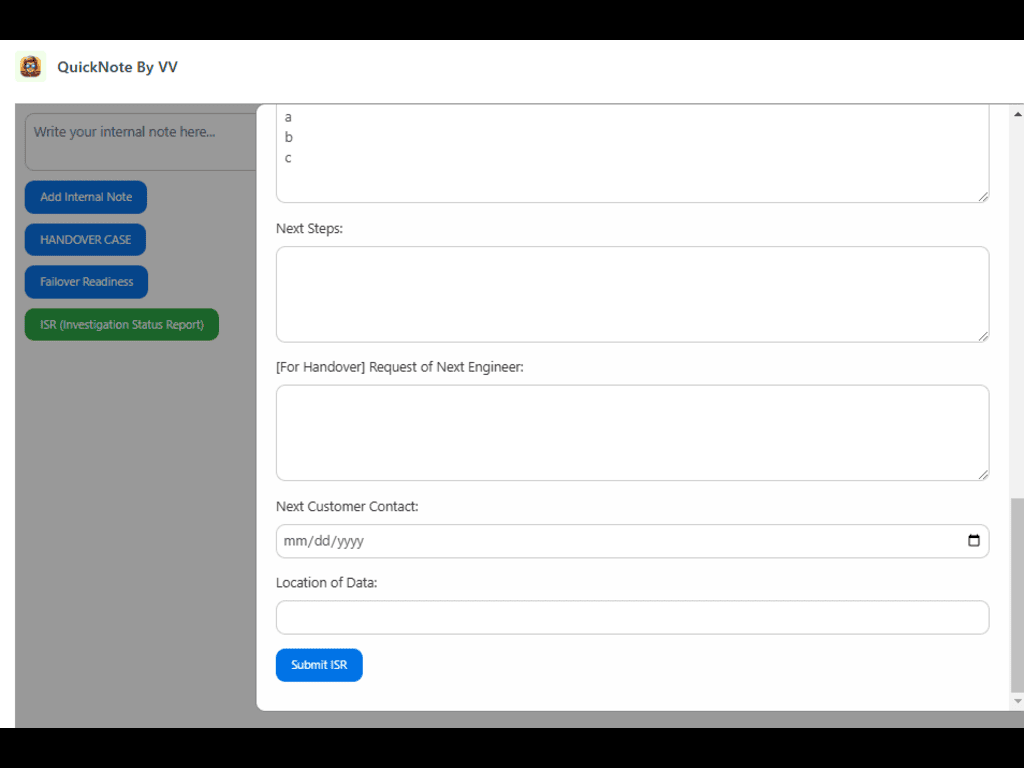The image size is (1024, 768).
Task: Click the QuickNote By VV title text
Action: 117,67
